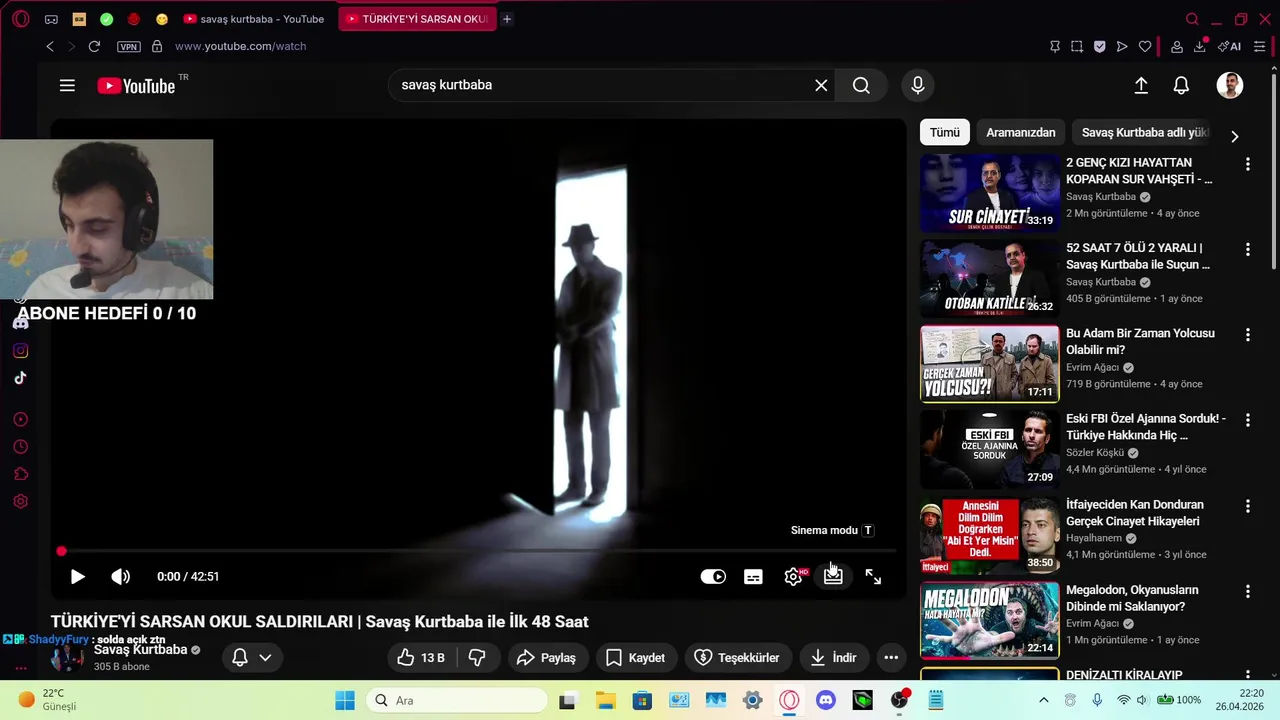Switch to cinema mode (Sinema modu)
This screenshot has width=1280, height=720.
[833, 576]
